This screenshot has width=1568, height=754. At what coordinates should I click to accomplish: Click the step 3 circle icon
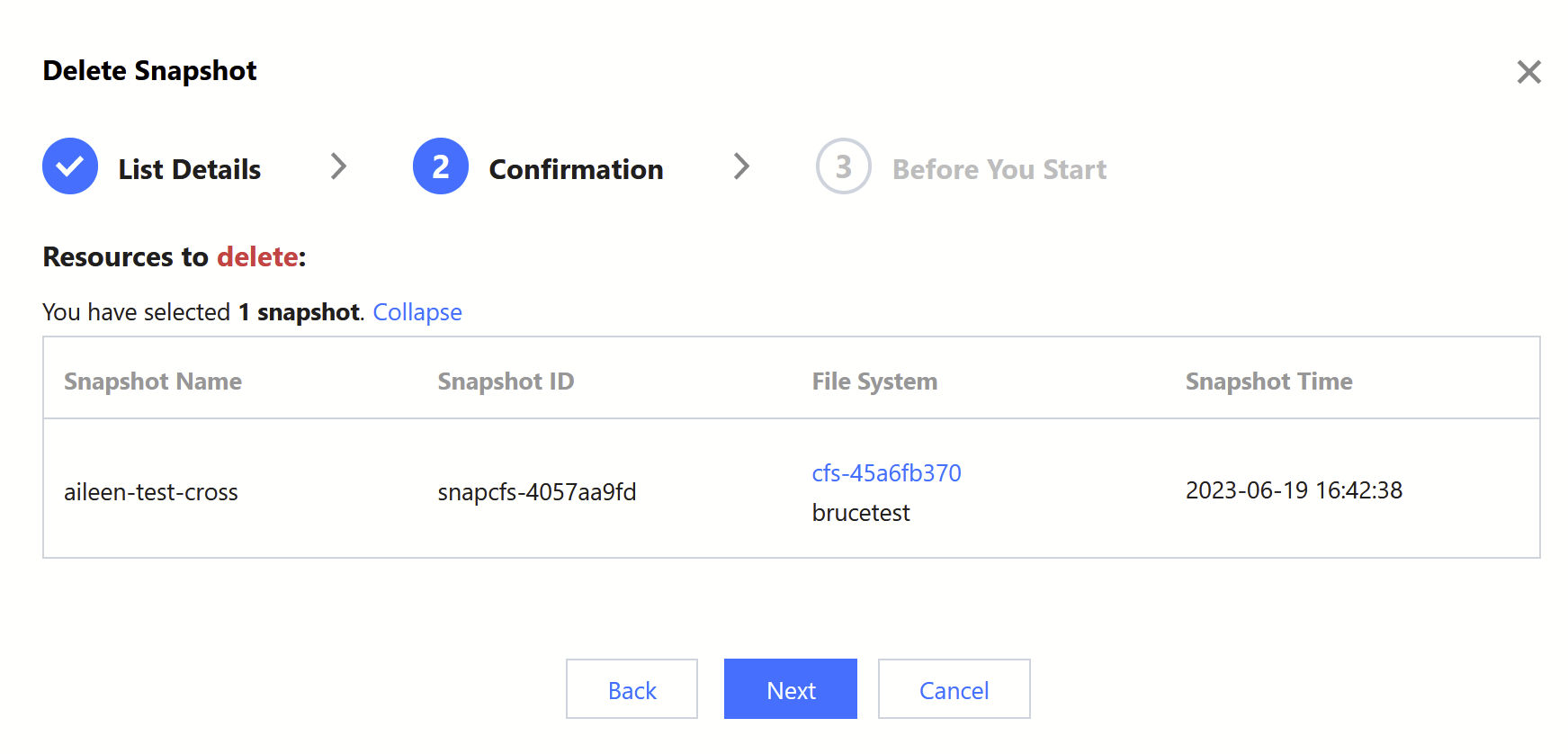coord(843,166)
